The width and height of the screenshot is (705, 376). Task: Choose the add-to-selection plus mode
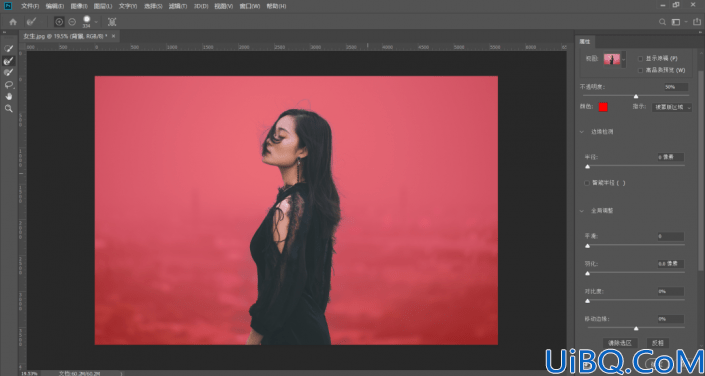(x=59, y=22)
